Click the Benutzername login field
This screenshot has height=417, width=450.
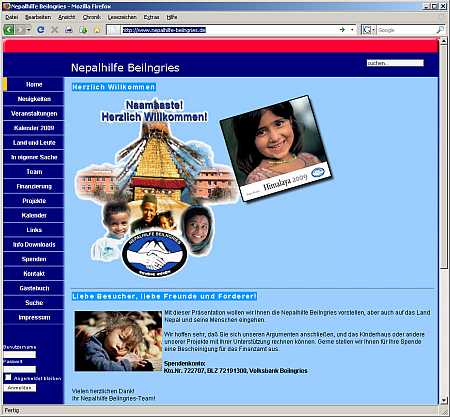click(x=20, y=355)
